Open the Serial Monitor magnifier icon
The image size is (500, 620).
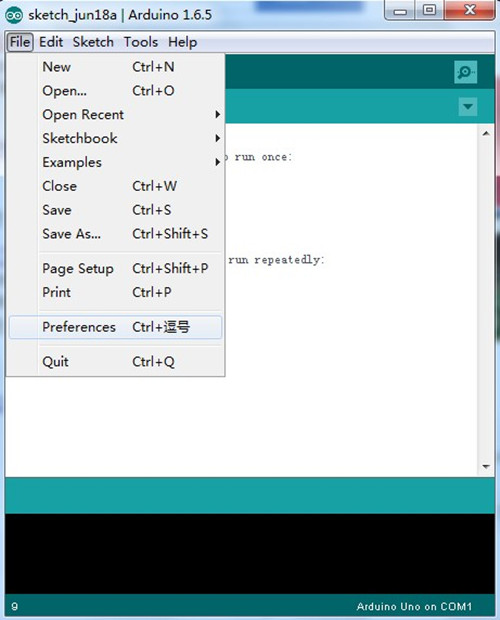tap(466, 72)
